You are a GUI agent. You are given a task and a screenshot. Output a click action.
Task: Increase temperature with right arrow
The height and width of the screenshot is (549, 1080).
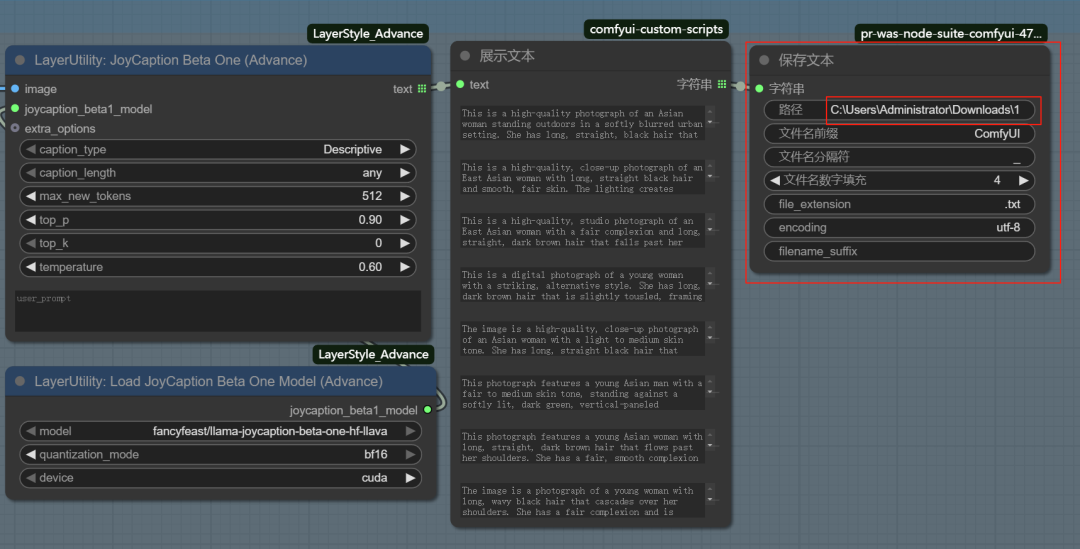click(x=405, y=267)
